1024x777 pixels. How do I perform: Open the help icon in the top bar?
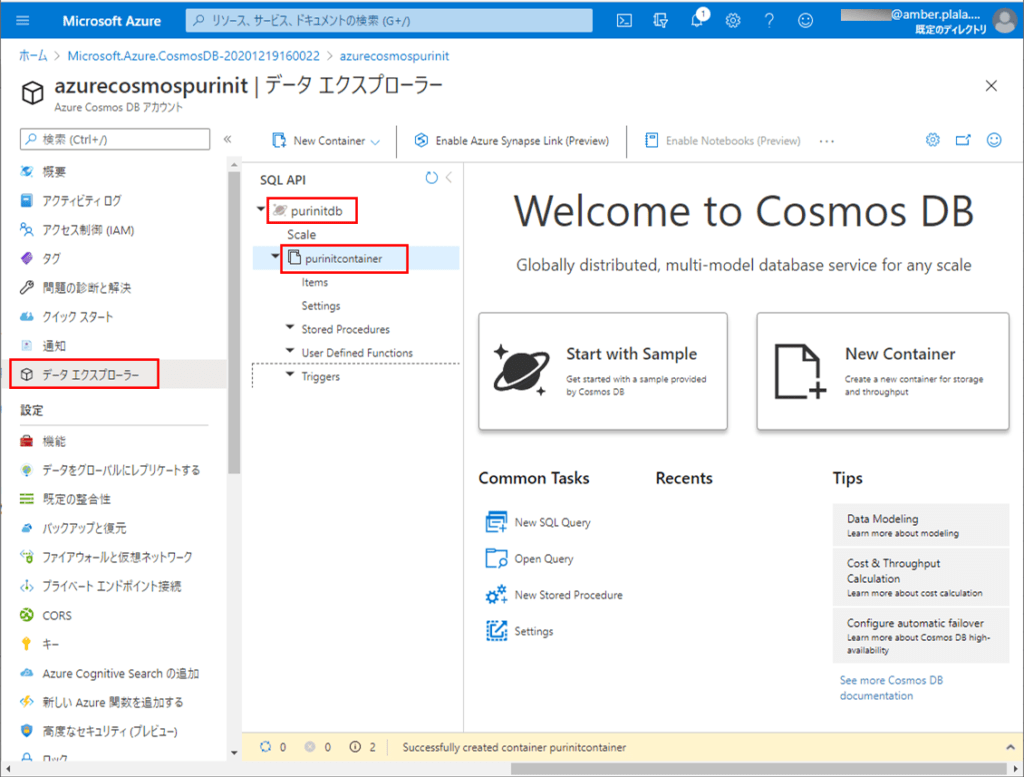tap(768, 19)
